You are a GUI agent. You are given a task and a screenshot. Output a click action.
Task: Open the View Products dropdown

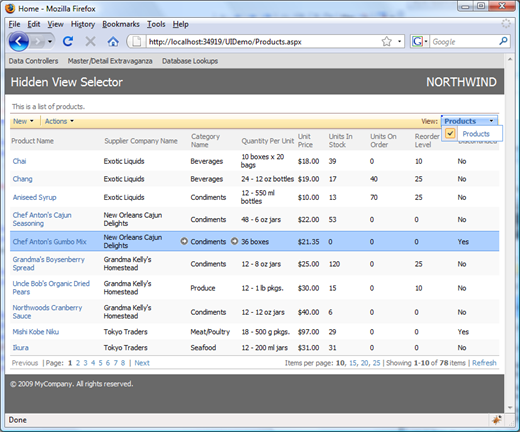(469, 121)
